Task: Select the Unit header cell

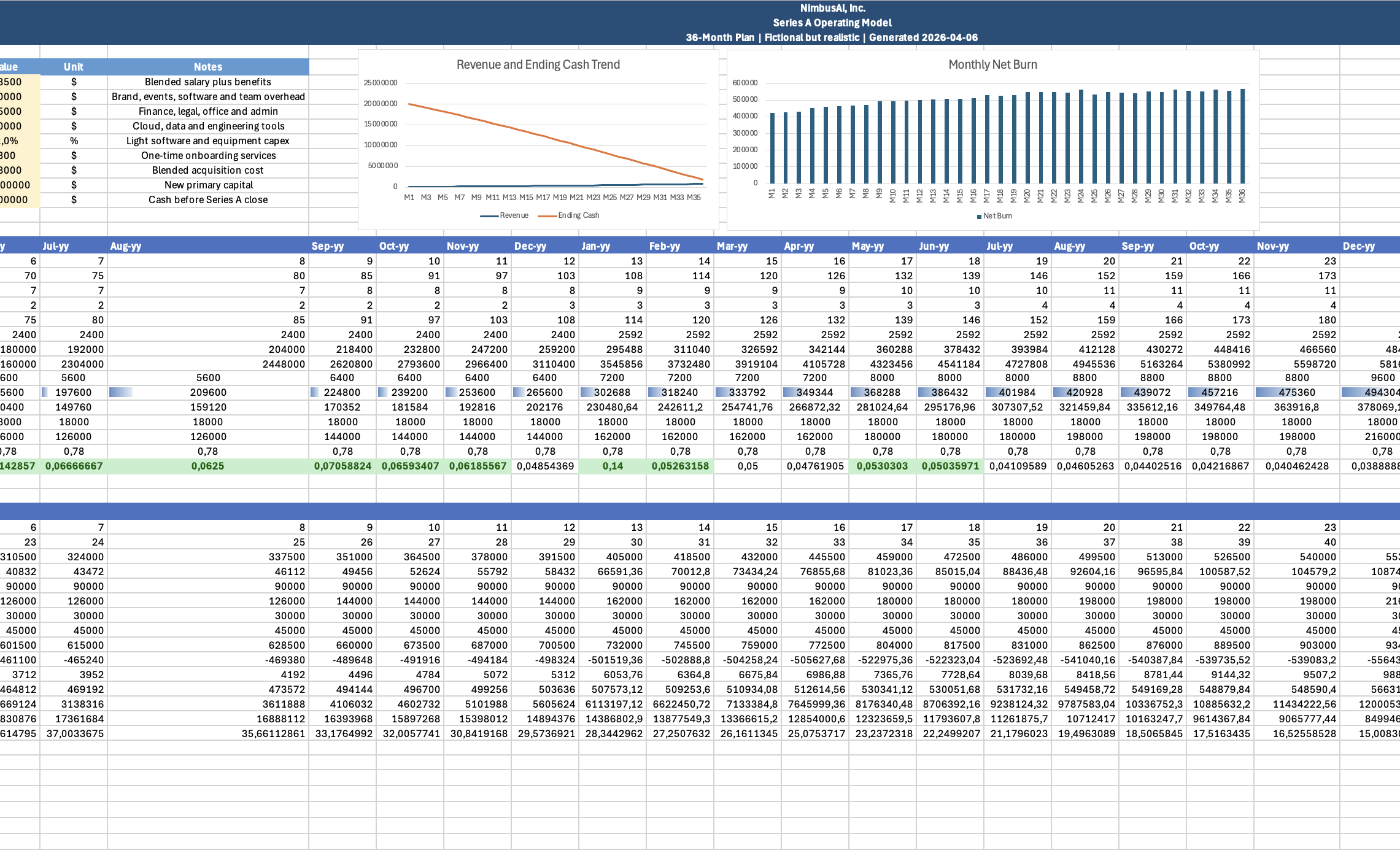Action: click(x=74, y=67)
